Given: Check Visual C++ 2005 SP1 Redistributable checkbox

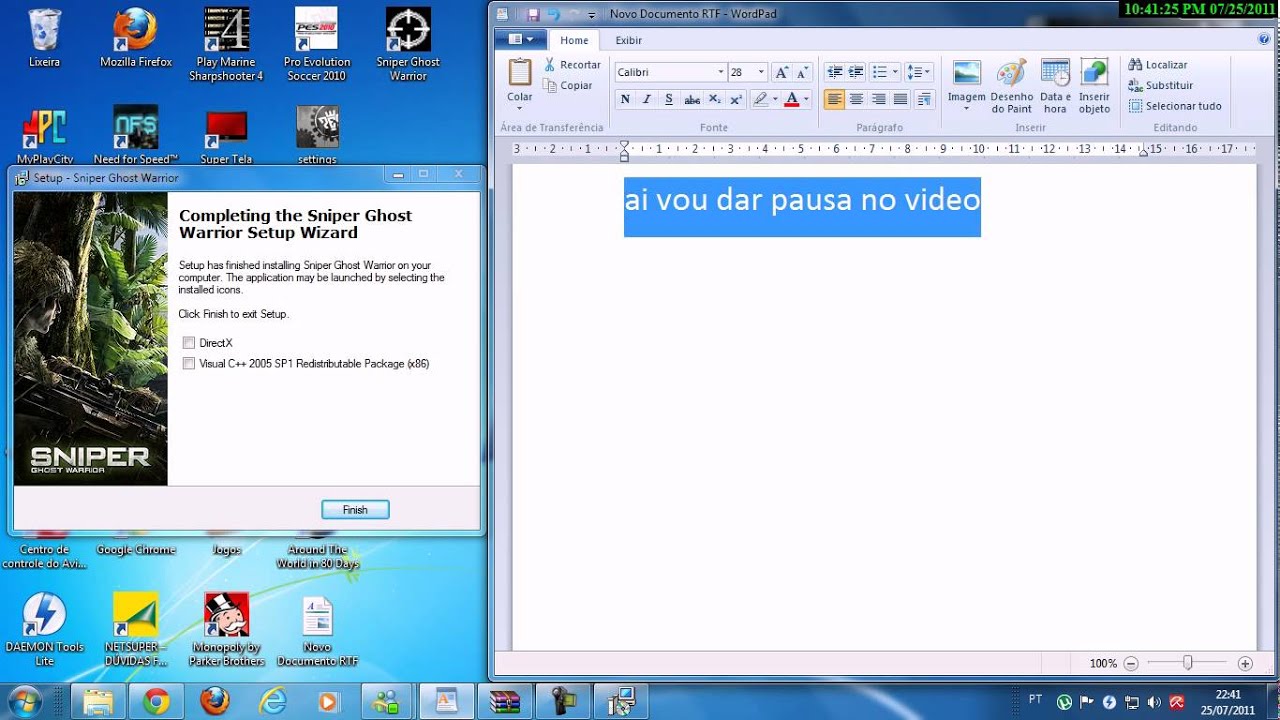Looking at the screenshot, I should [x=189, y=364].
